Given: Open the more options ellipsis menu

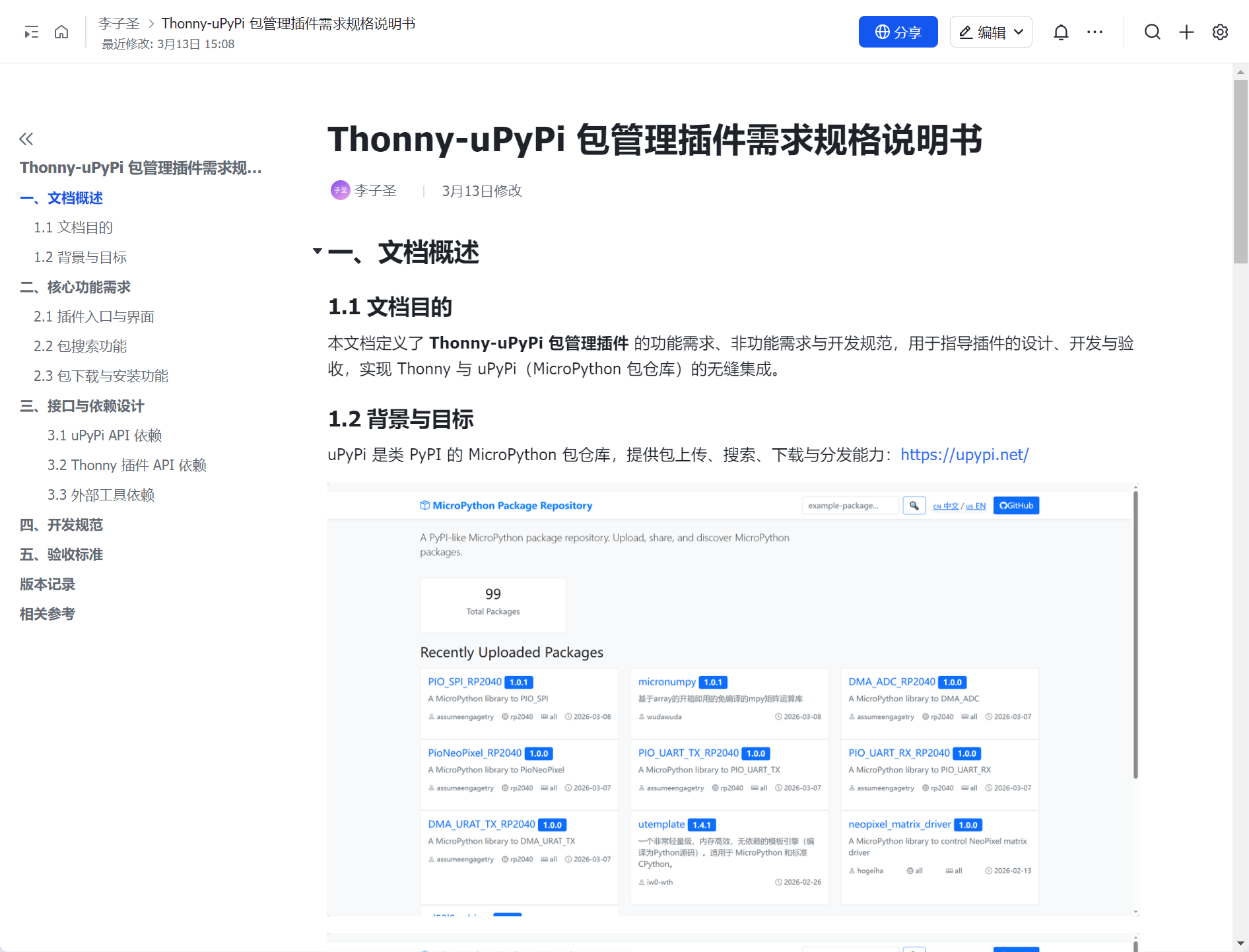Looking at the screenshot, I should pos(1095,32).
